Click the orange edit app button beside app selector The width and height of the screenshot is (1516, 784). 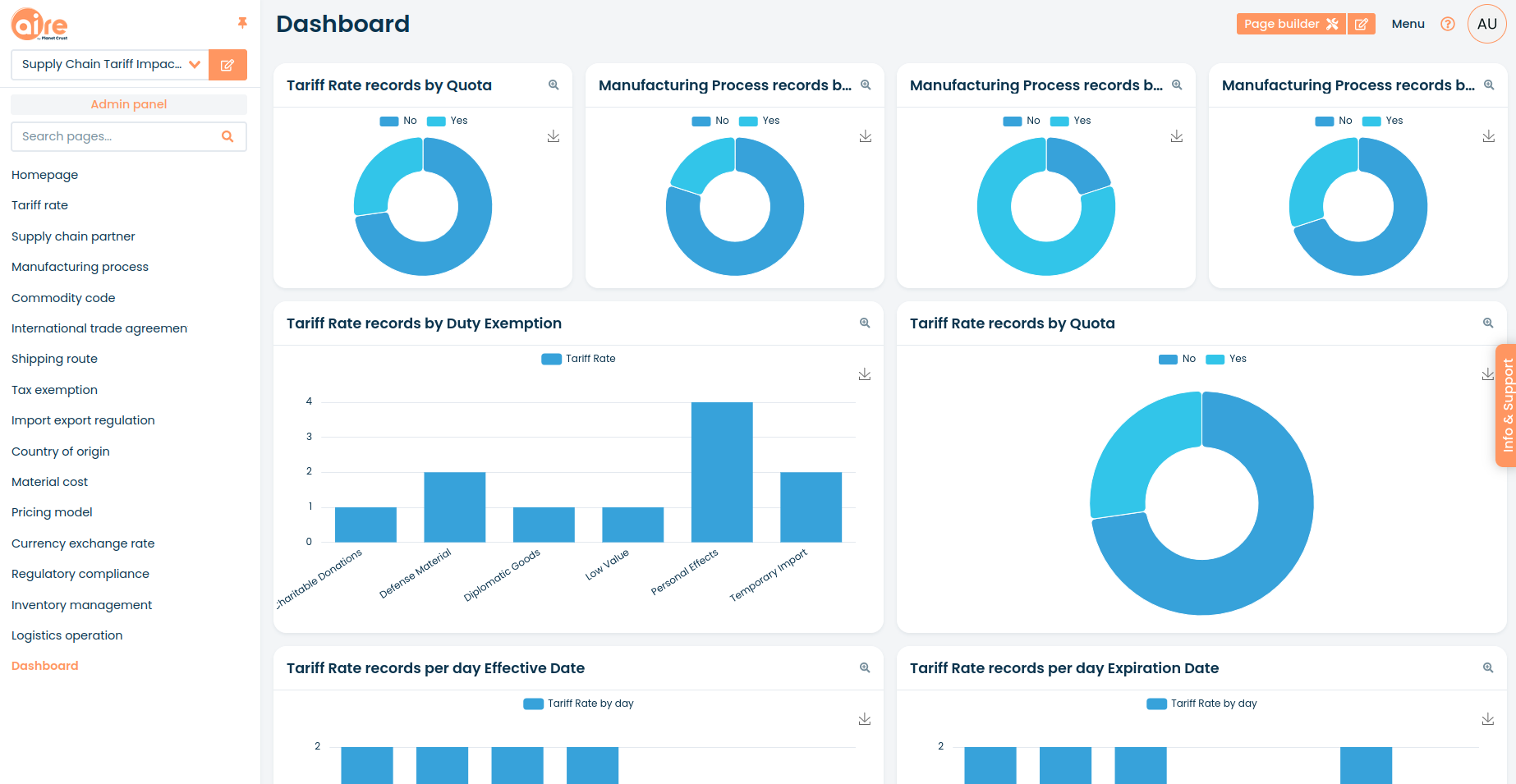pos(227,65)
